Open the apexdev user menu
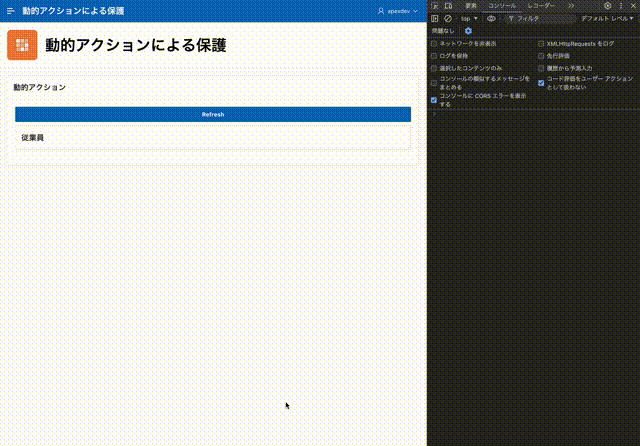 click(x=398, y=11)
